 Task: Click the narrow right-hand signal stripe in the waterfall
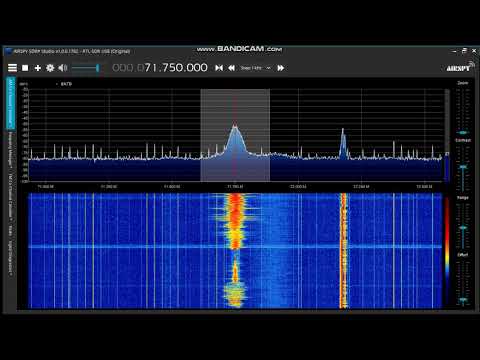point(344,250)
